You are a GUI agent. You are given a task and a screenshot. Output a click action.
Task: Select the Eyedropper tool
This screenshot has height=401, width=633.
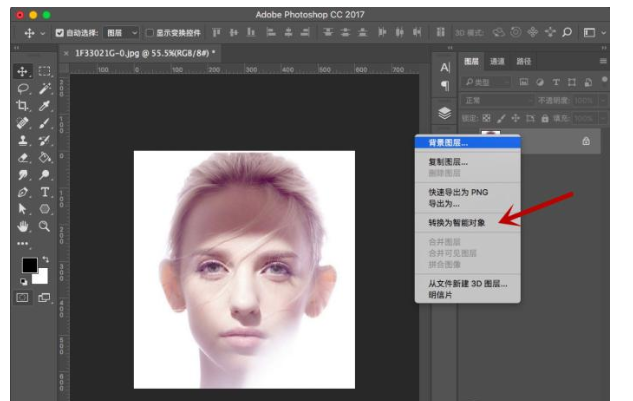pyautogui.click(x=45, y=106)
